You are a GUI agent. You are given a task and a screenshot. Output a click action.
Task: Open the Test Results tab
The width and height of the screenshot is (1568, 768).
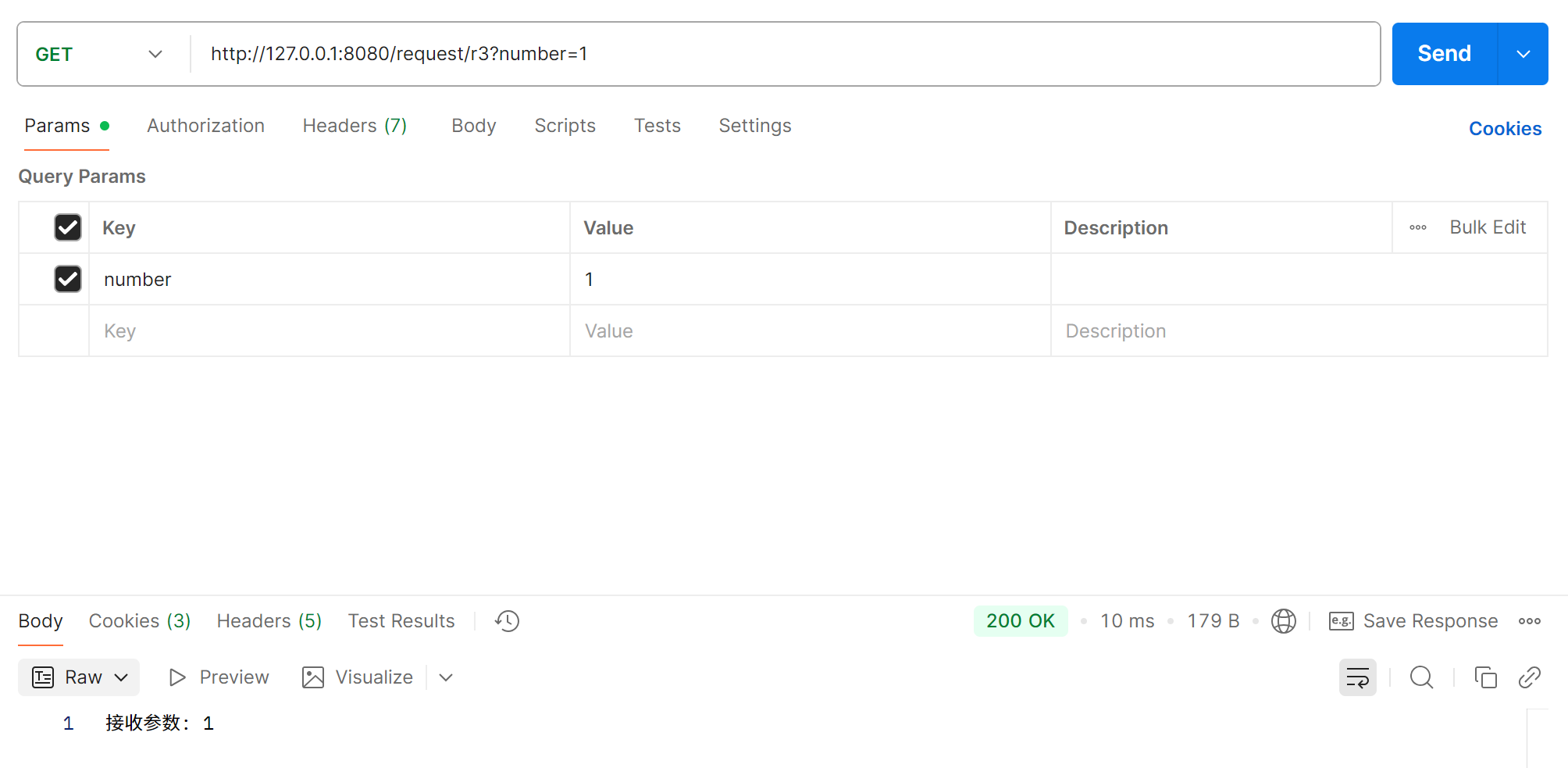401,621
